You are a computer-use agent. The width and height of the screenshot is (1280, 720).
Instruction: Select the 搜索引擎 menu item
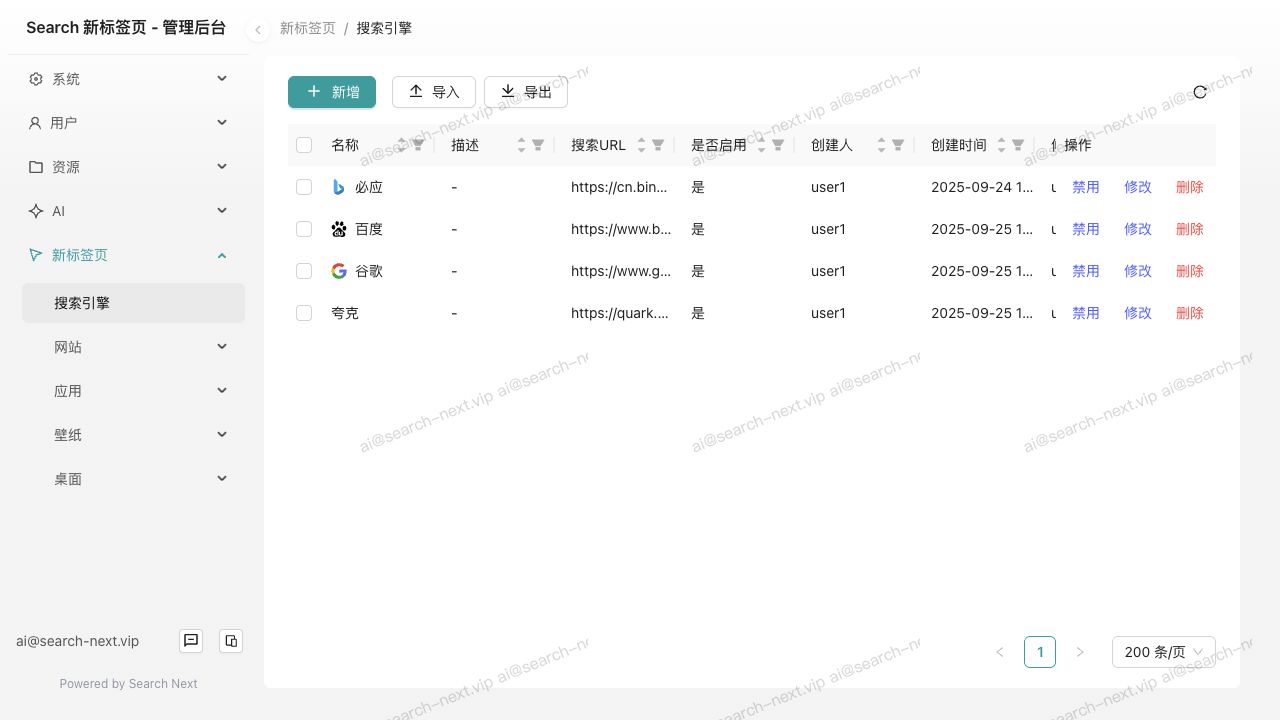pos(133,303)
